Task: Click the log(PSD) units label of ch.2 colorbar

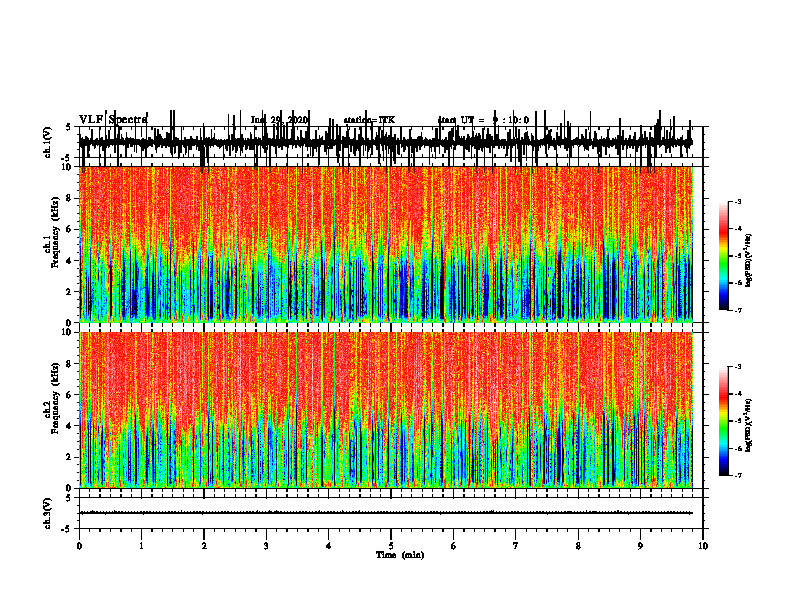Action: (749, 426)
